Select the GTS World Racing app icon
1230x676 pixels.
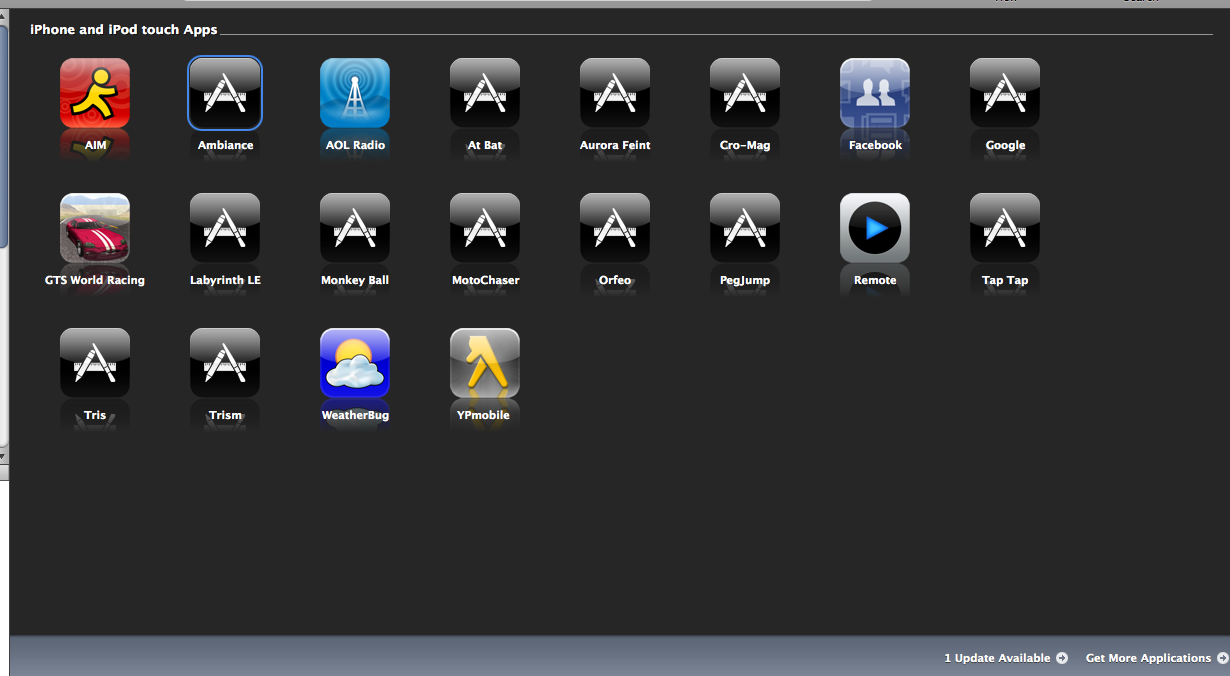click(95, 228)
